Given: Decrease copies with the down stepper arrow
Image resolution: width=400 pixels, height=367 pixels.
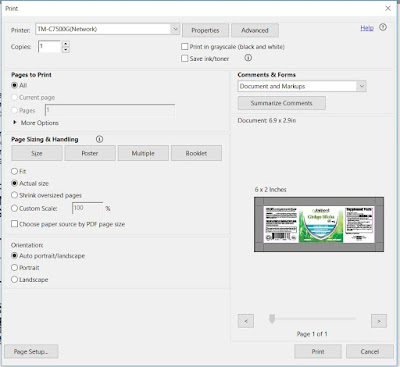Looking at the screenshot, I should [x=66, y=50].
